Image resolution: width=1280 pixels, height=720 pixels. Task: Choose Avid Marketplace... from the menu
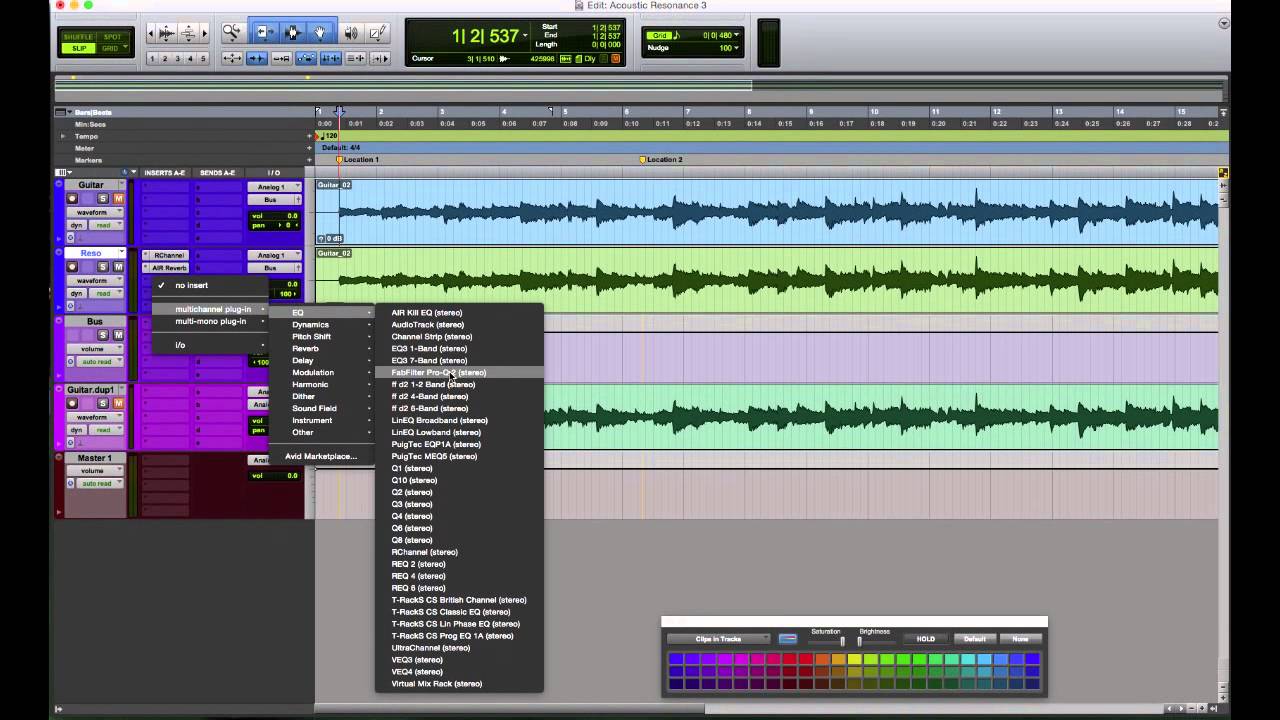click(x=320, y=456)
